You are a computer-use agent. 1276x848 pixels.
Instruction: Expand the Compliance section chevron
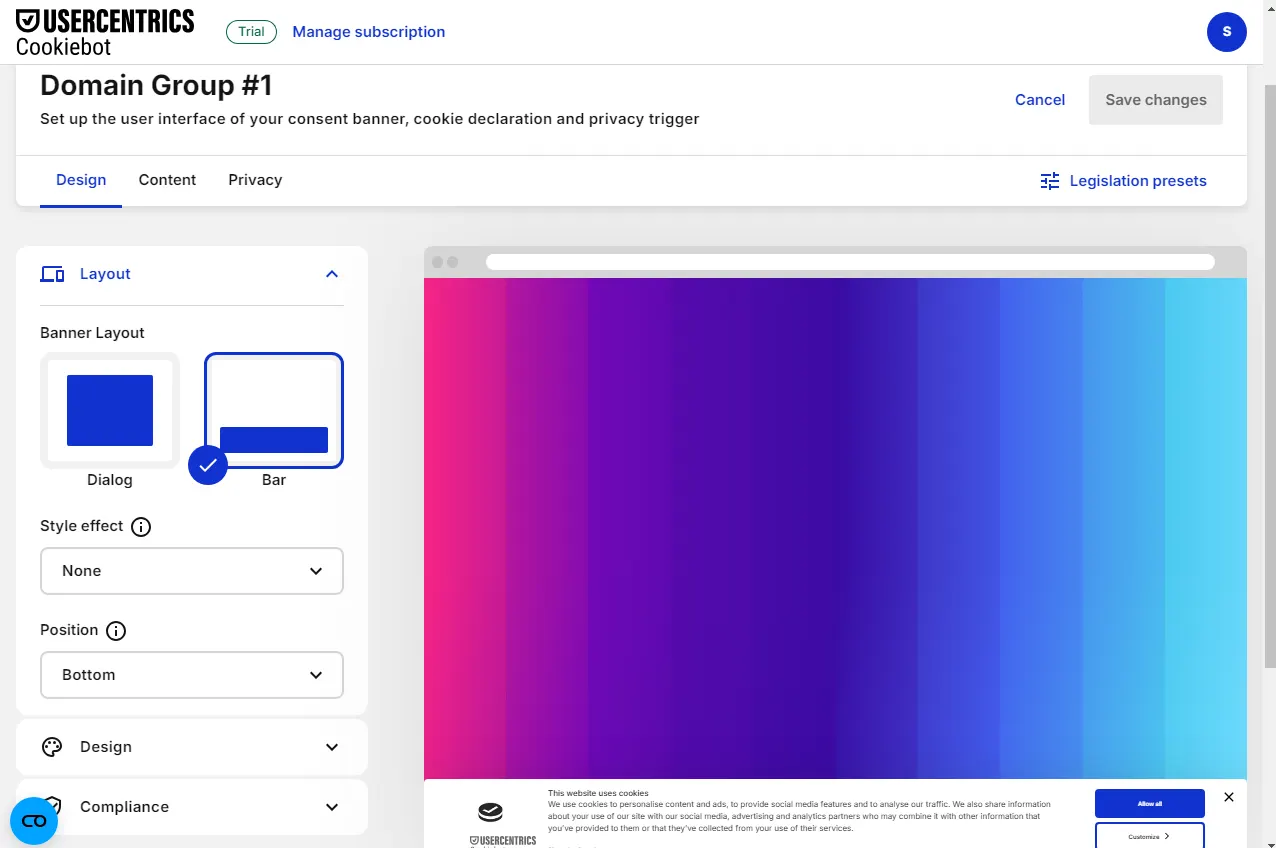click(332, 807)
